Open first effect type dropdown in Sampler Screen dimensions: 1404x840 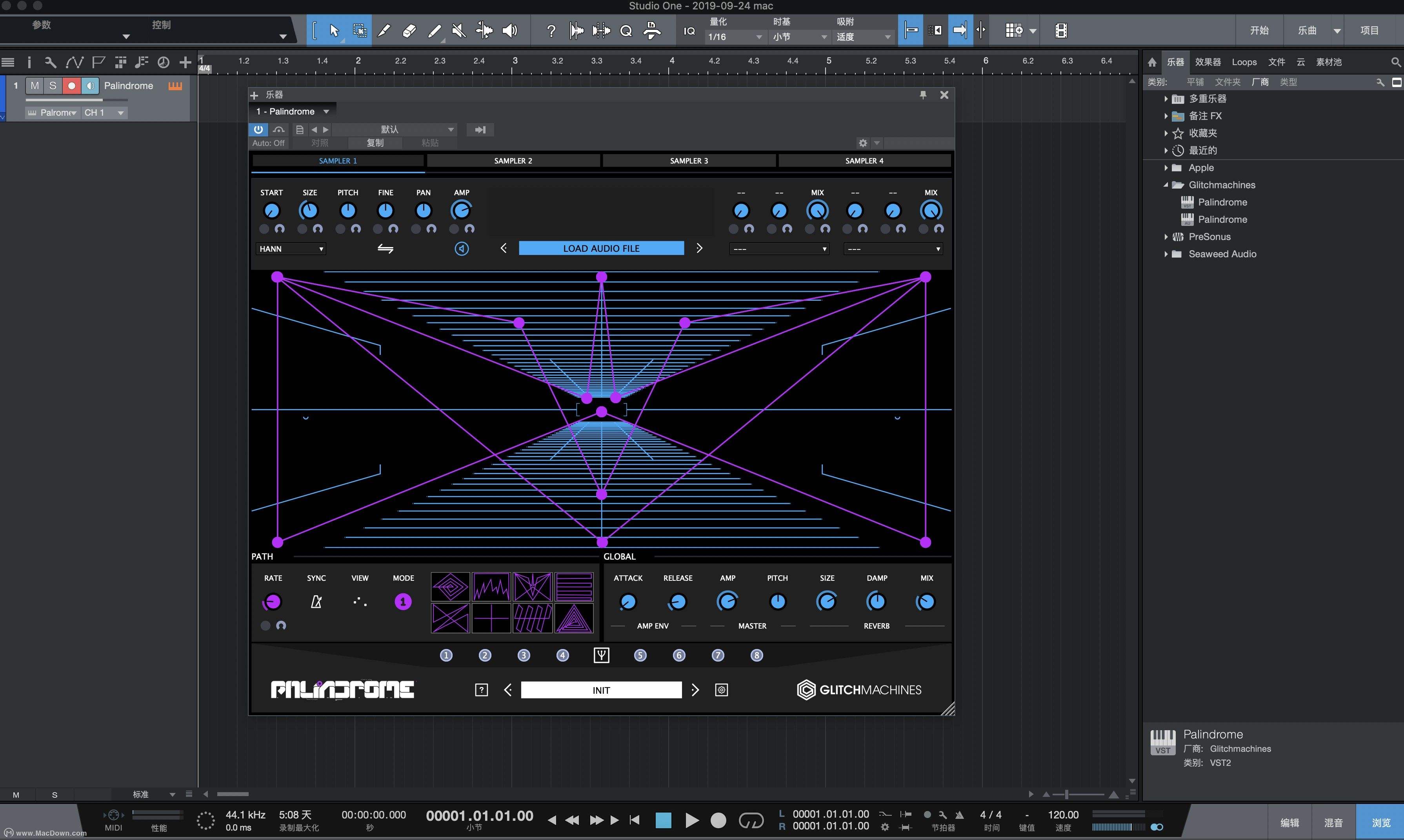(x=779, y=249)
